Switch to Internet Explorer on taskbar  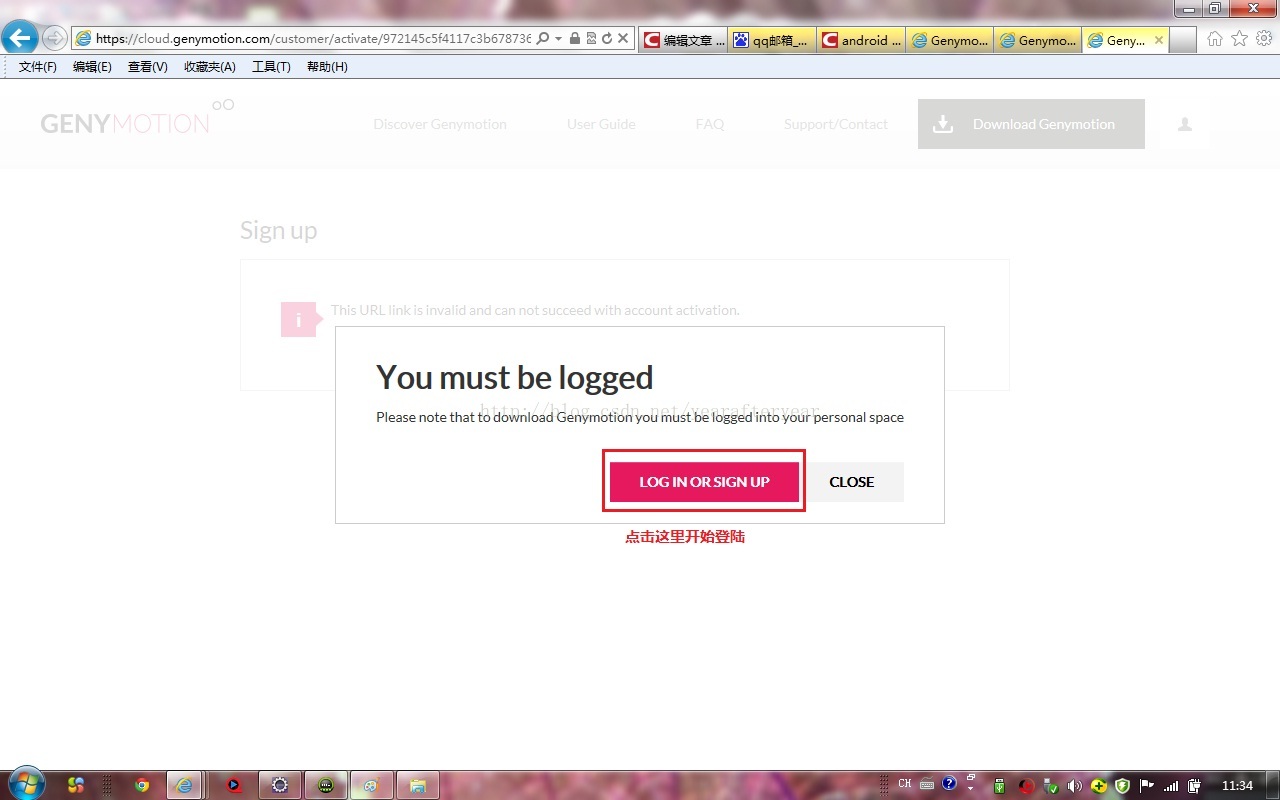(184, 786)
